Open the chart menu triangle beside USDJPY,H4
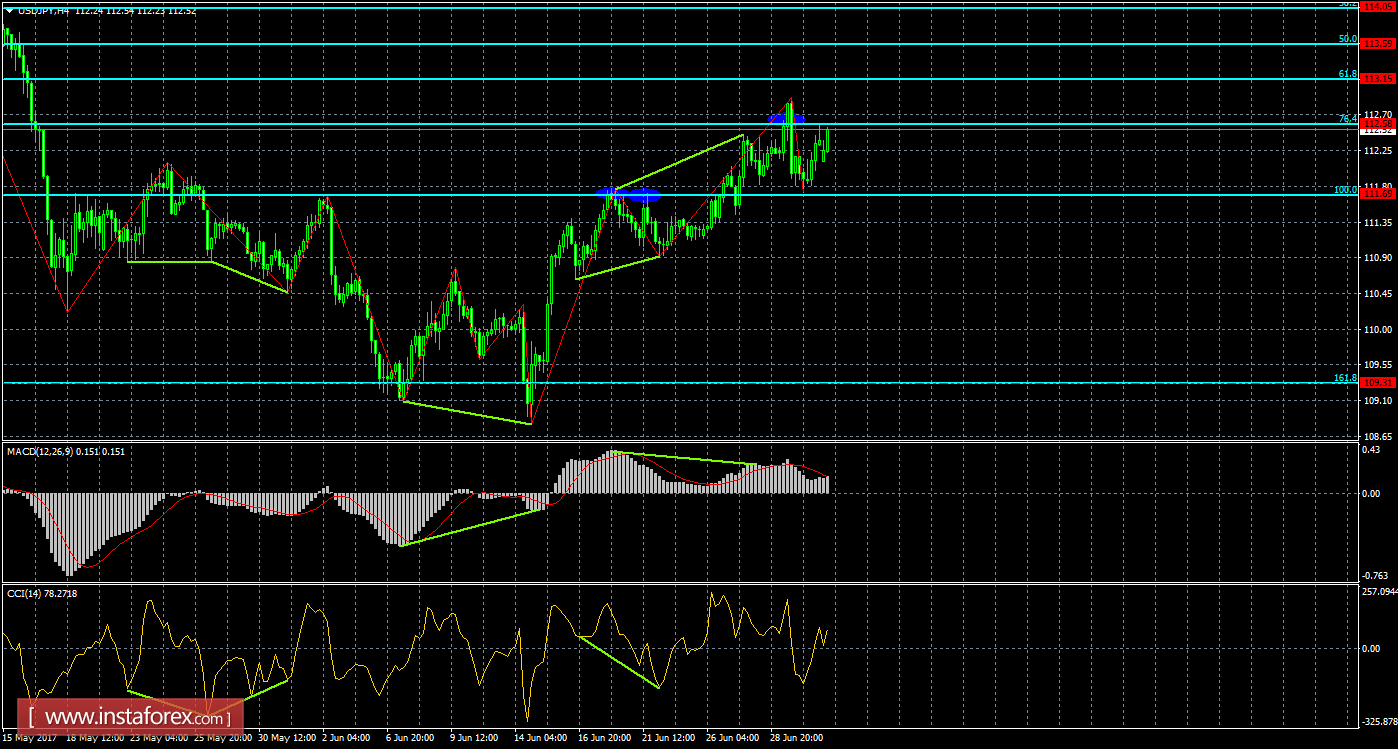Image resolution: width=1398 pixels, height=749 pixels. [9, 12]
